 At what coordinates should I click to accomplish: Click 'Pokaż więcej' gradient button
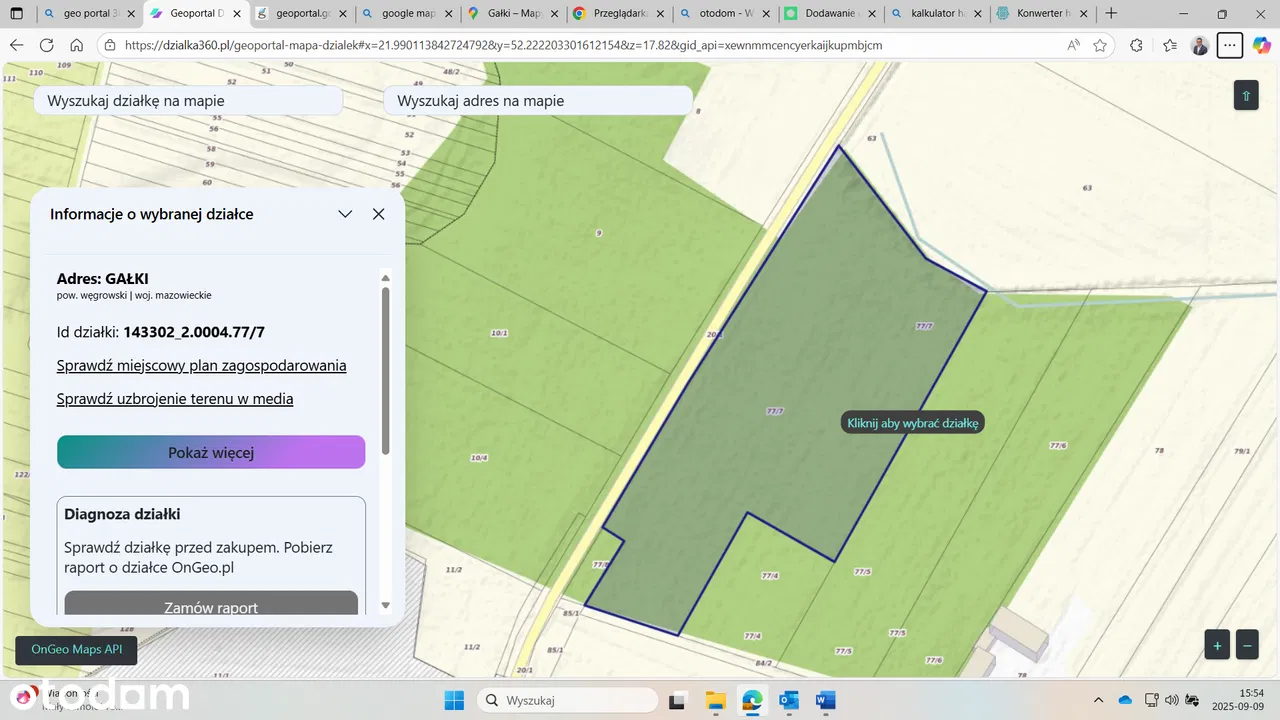pyautogui.click(x=211, y=452)
